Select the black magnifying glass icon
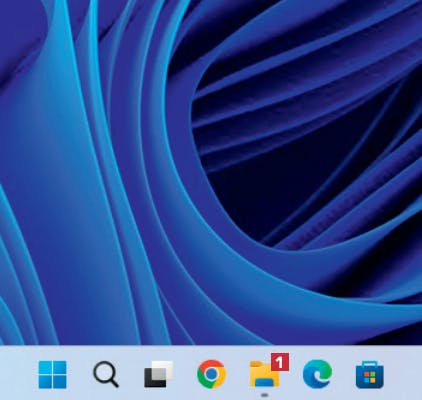This screenshot has height=400, width=422. coord(106,374)
